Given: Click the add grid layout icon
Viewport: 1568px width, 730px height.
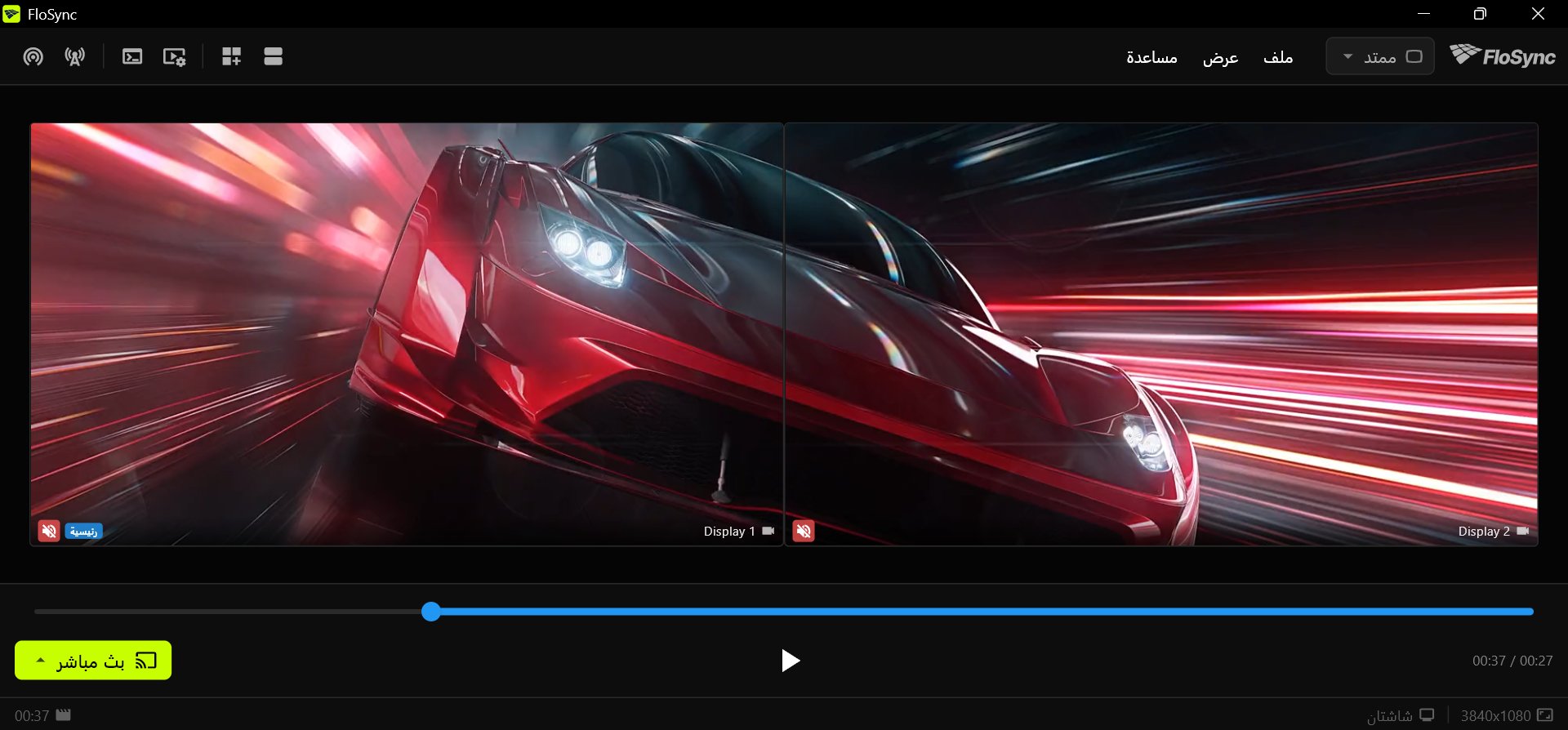Looking at the screenshot, I should 231,56.
